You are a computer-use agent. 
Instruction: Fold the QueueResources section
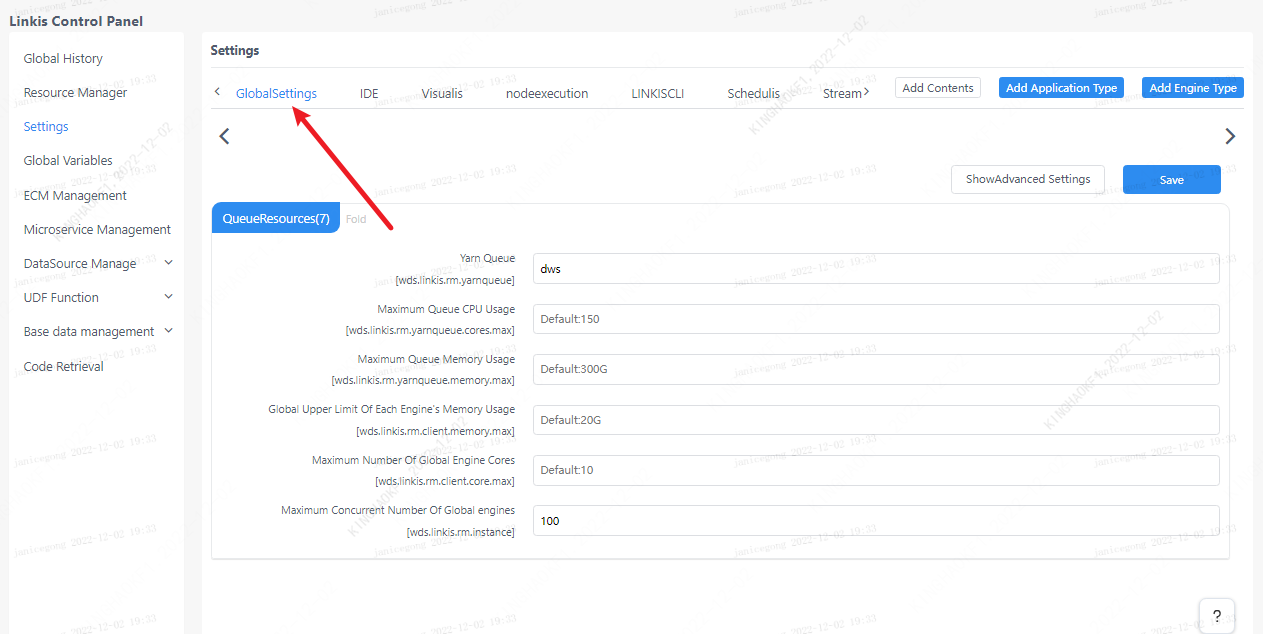[356, 219]
